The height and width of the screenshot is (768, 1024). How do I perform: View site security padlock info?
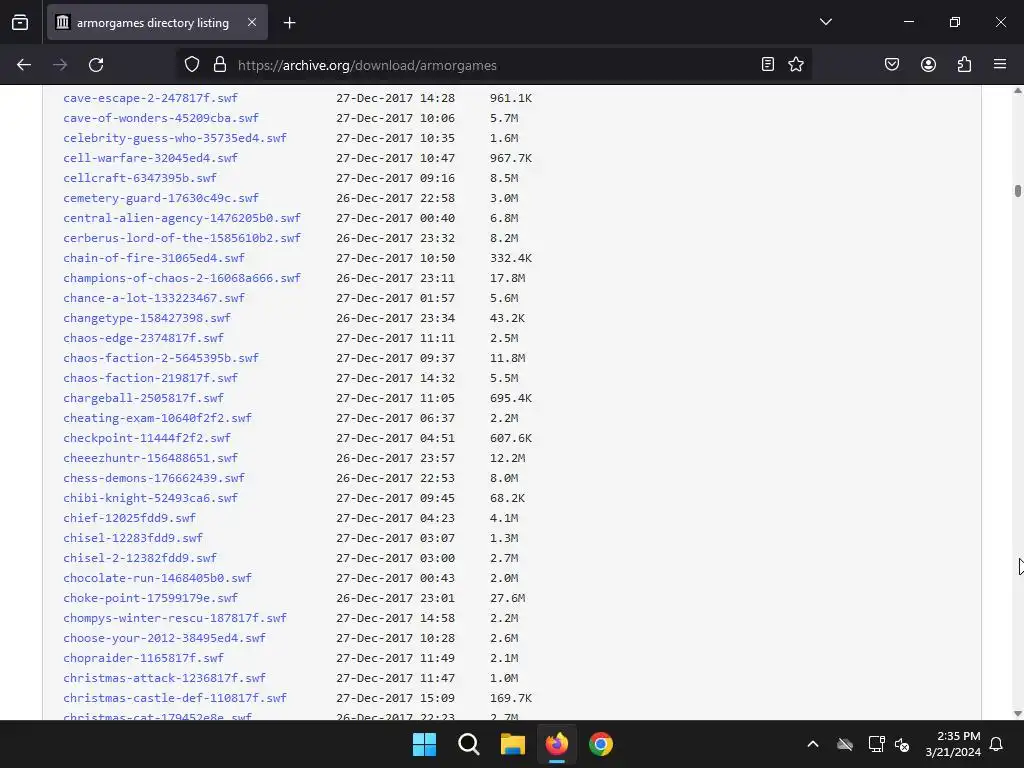click(x=220, y=65)
